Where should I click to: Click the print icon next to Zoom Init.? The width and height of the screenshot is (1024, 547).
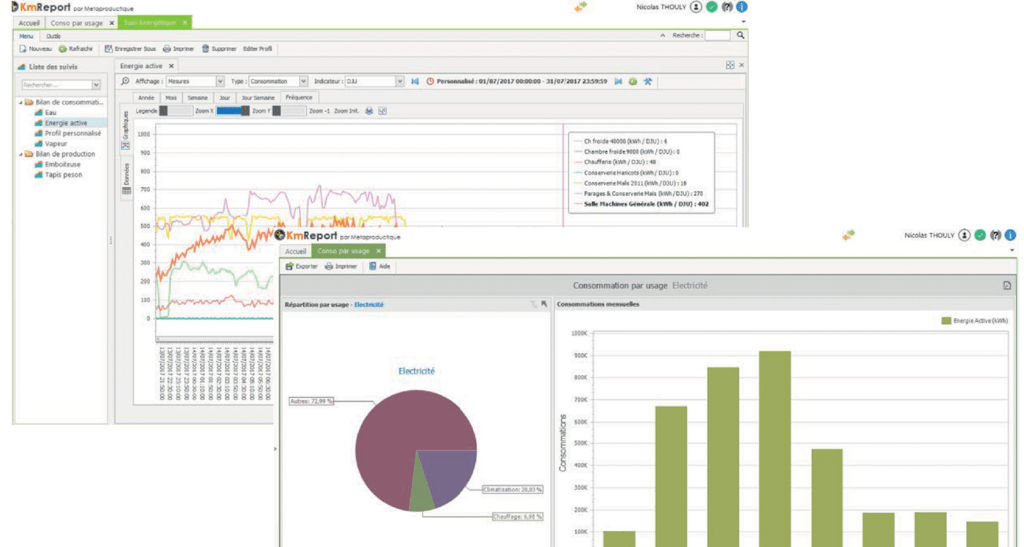click(x=368, y=111)
